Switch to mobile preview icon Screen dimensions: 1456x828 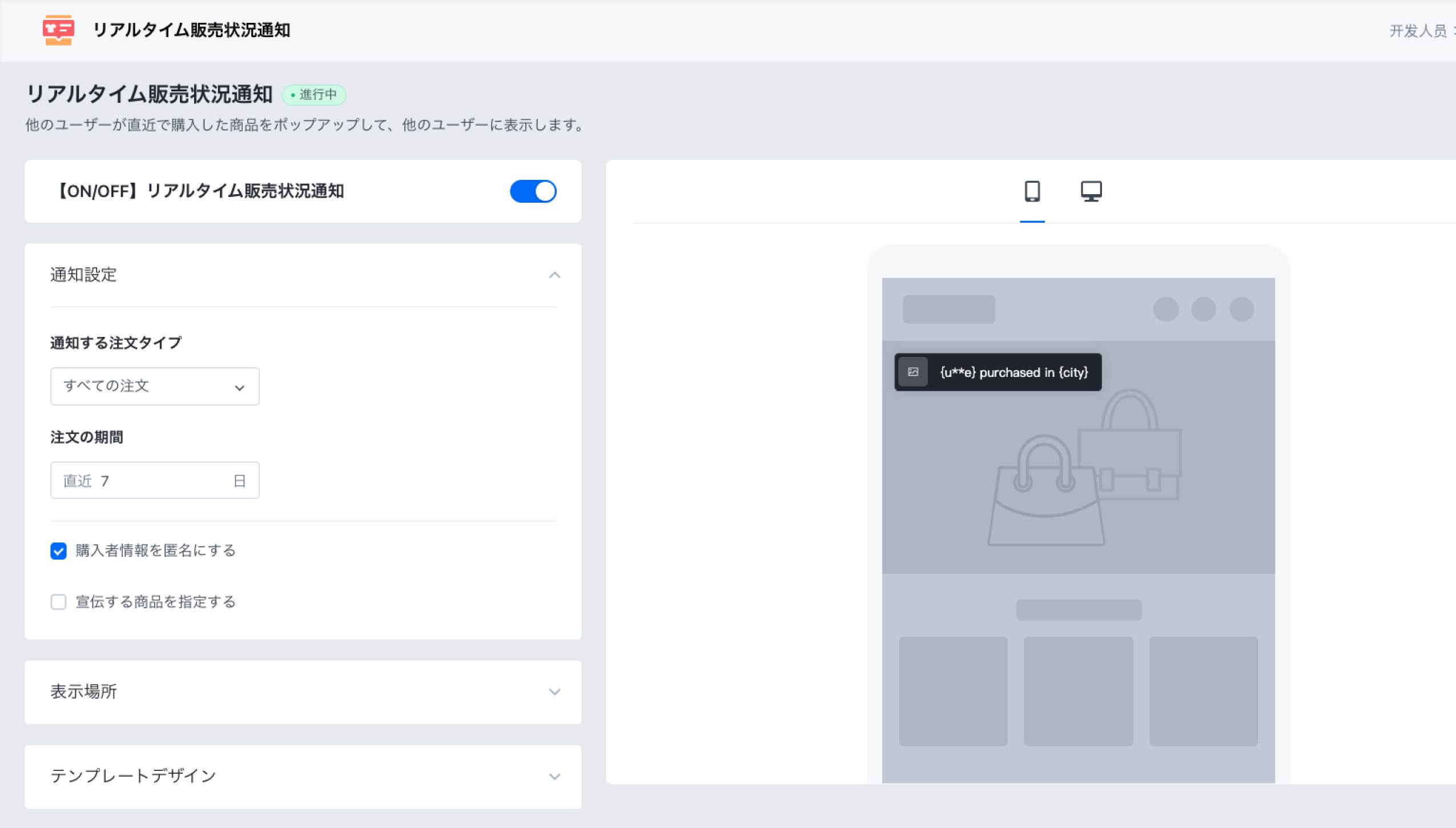pyautogui.click(x=1032, y=191)
